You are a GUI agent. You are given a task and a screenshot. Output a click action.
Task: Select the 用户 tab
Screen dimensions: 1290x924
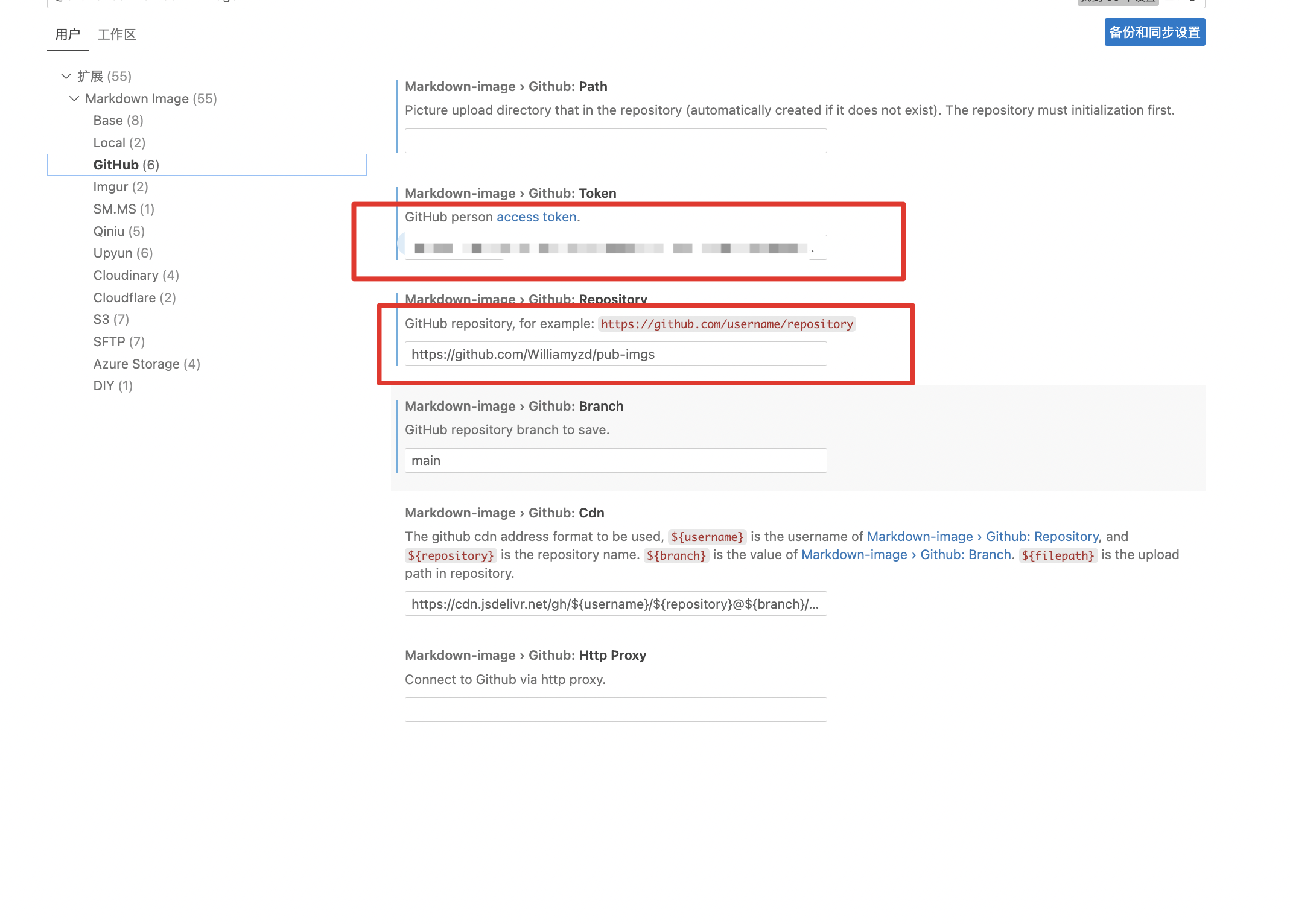[x=68, y=34]
